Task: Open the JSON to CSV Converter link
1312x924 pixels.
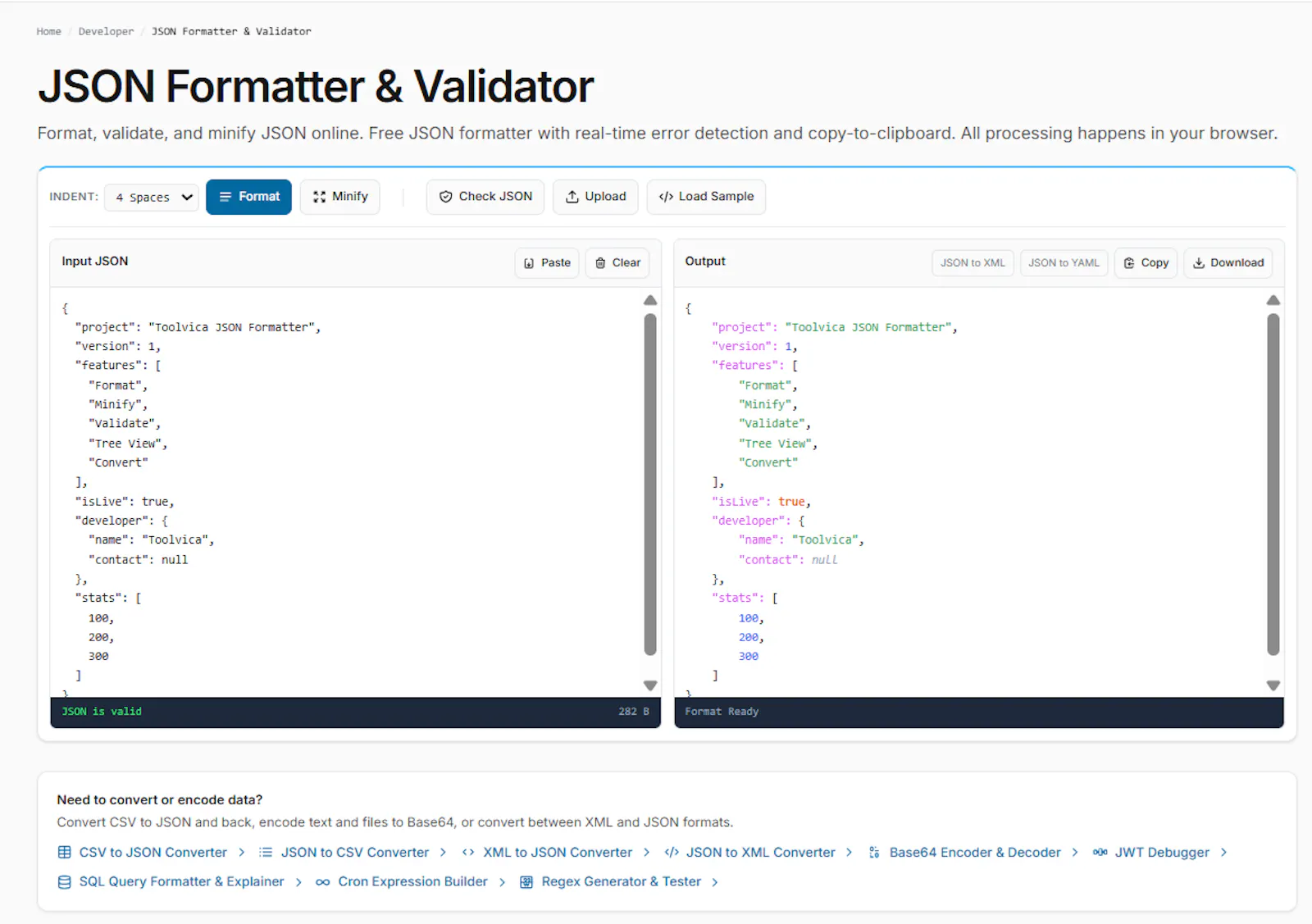Action: point(355,853)
